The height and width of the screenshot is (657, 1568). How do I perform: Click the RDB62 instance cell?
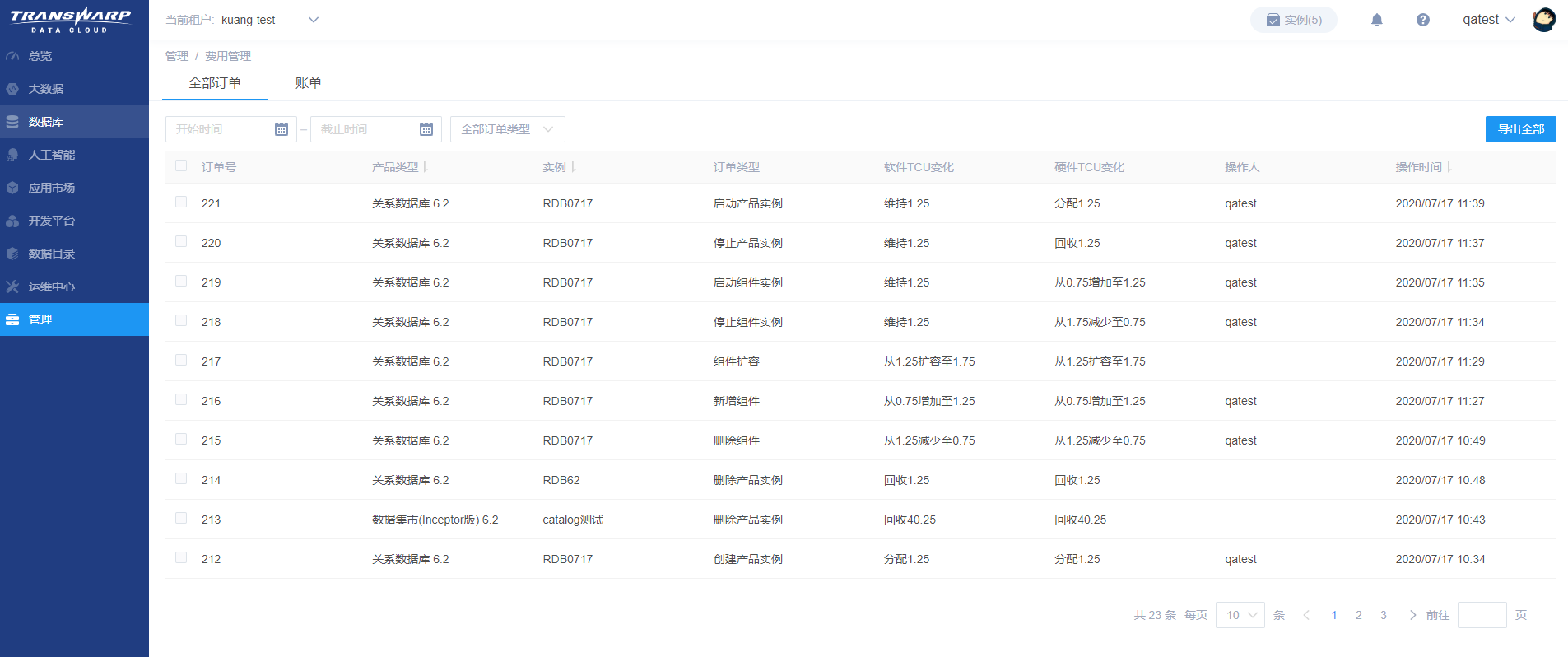(x=561, y=480)
